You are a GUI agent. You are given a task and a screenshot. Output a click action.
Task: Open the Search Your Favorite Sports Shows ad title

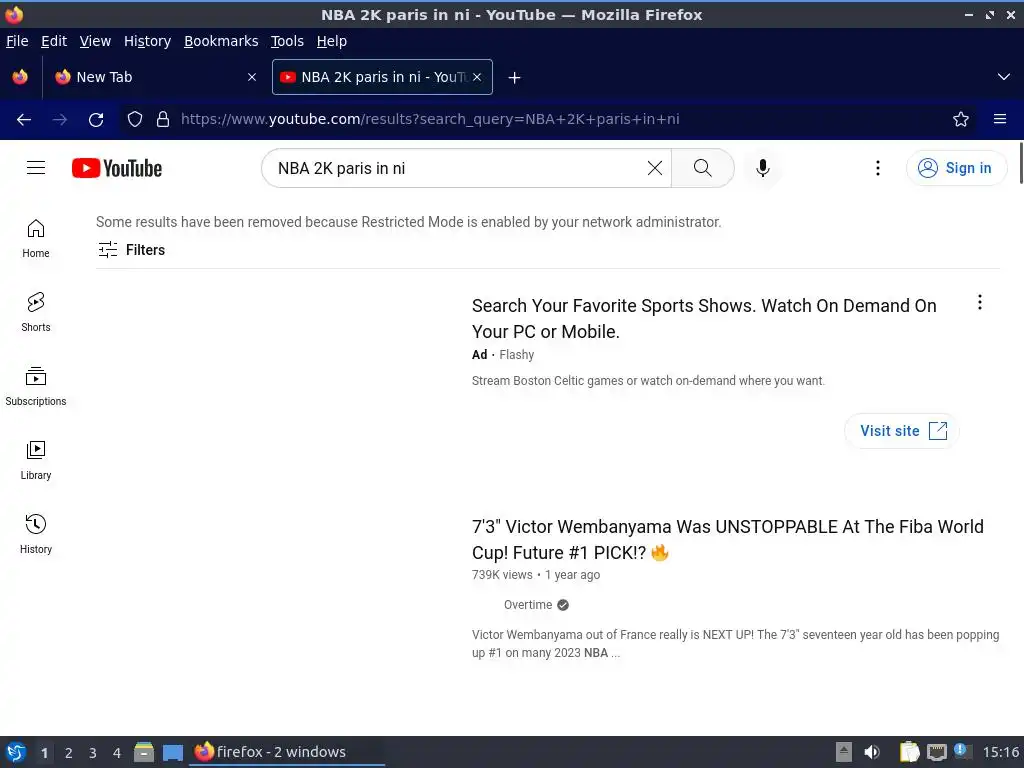tap(704, 319)
